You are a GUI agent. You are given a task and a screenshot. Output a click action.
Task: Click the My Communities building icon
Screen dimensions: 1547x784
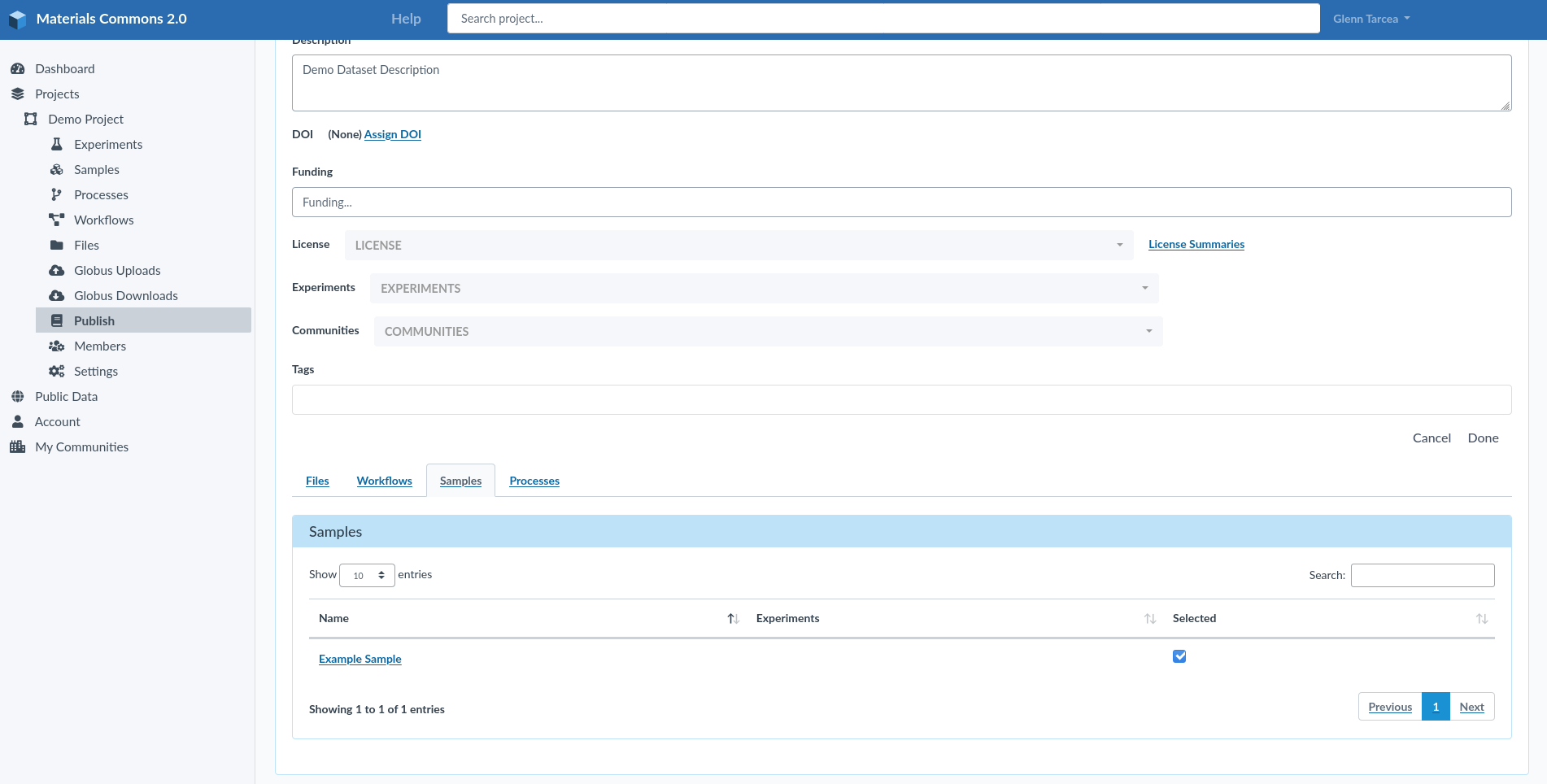18,447
